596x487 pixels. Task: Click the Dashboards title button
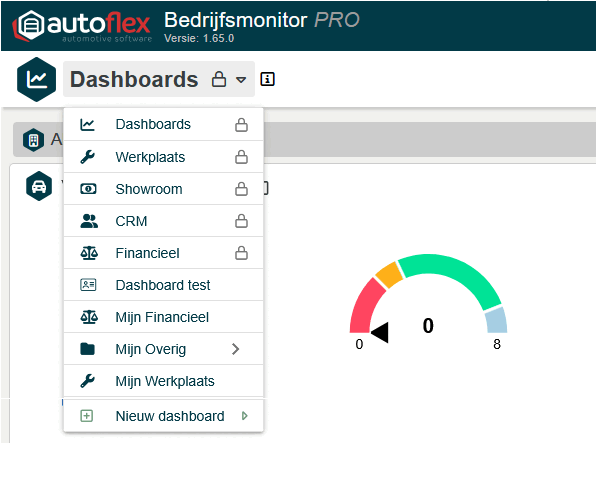(x=159, y=79)
